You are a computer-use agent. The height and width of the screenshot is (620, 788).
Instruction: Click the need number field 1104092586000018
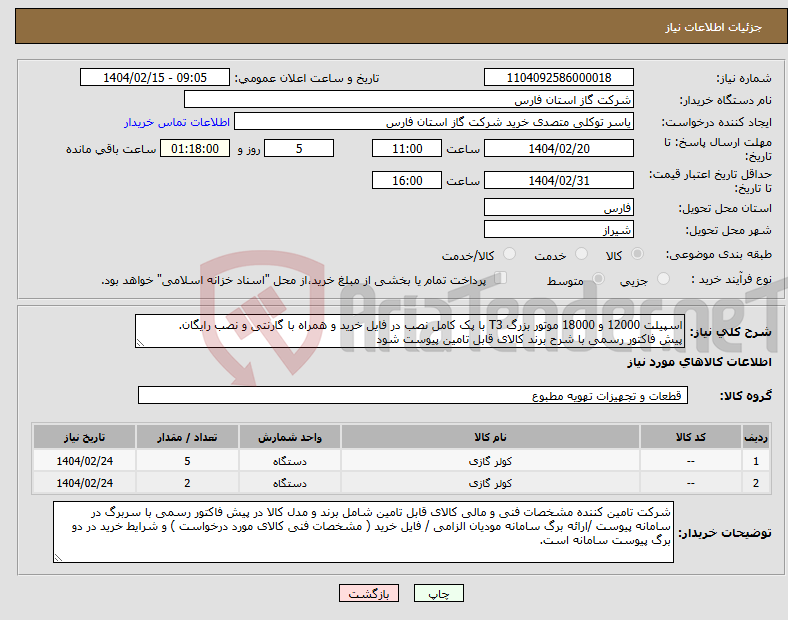558,77
